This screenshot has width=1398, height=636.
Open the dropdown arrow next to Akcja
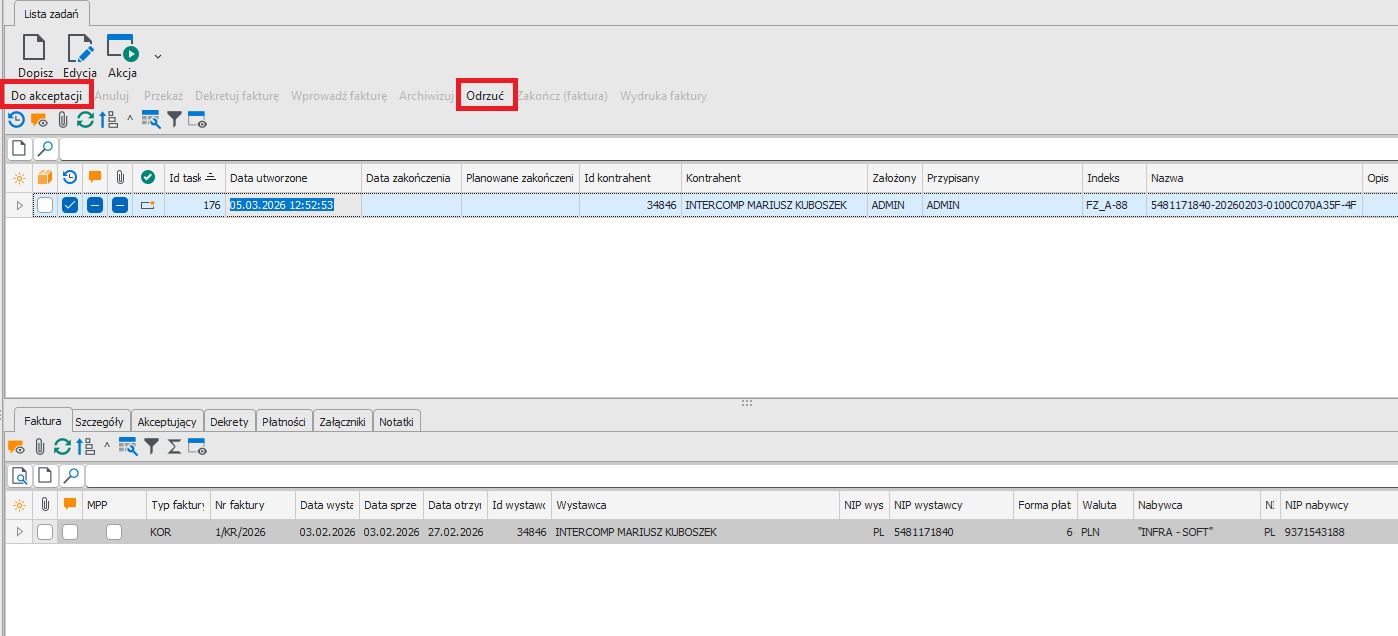[157, 55]
